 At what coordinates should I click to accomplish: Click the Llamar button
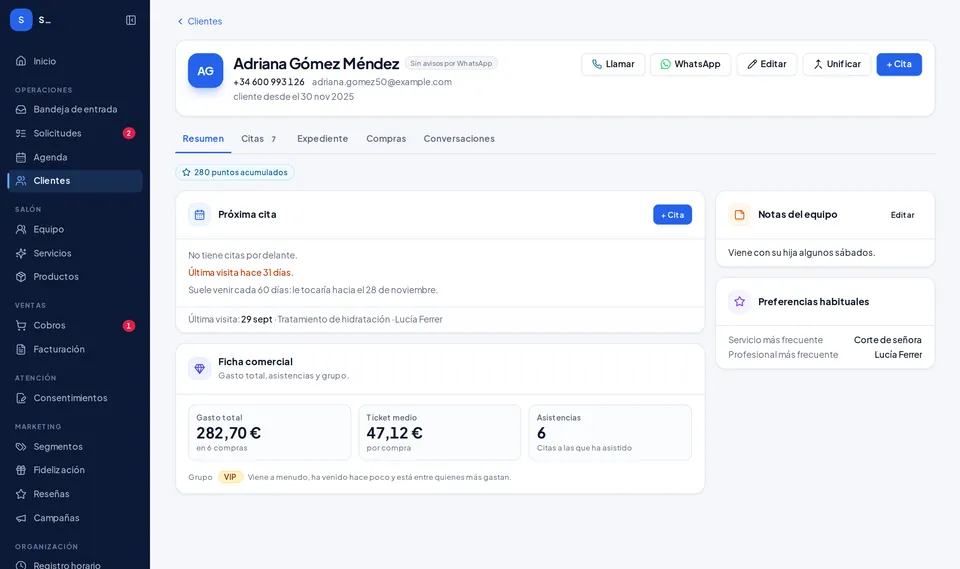tap(613, 64)
